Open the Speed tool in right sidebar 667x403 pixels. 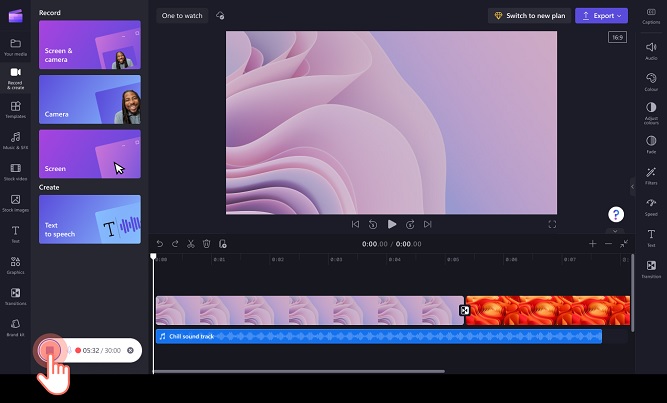point(651,206)
